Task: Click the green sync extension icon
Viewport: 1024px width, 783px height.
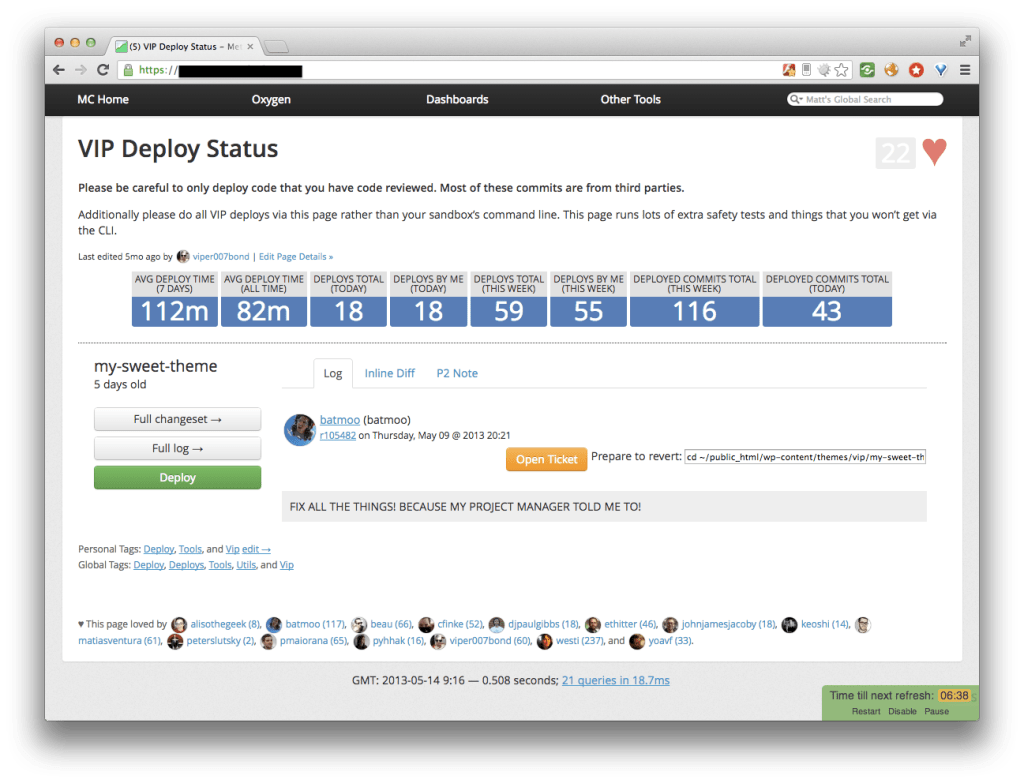Action: [867, 70]
